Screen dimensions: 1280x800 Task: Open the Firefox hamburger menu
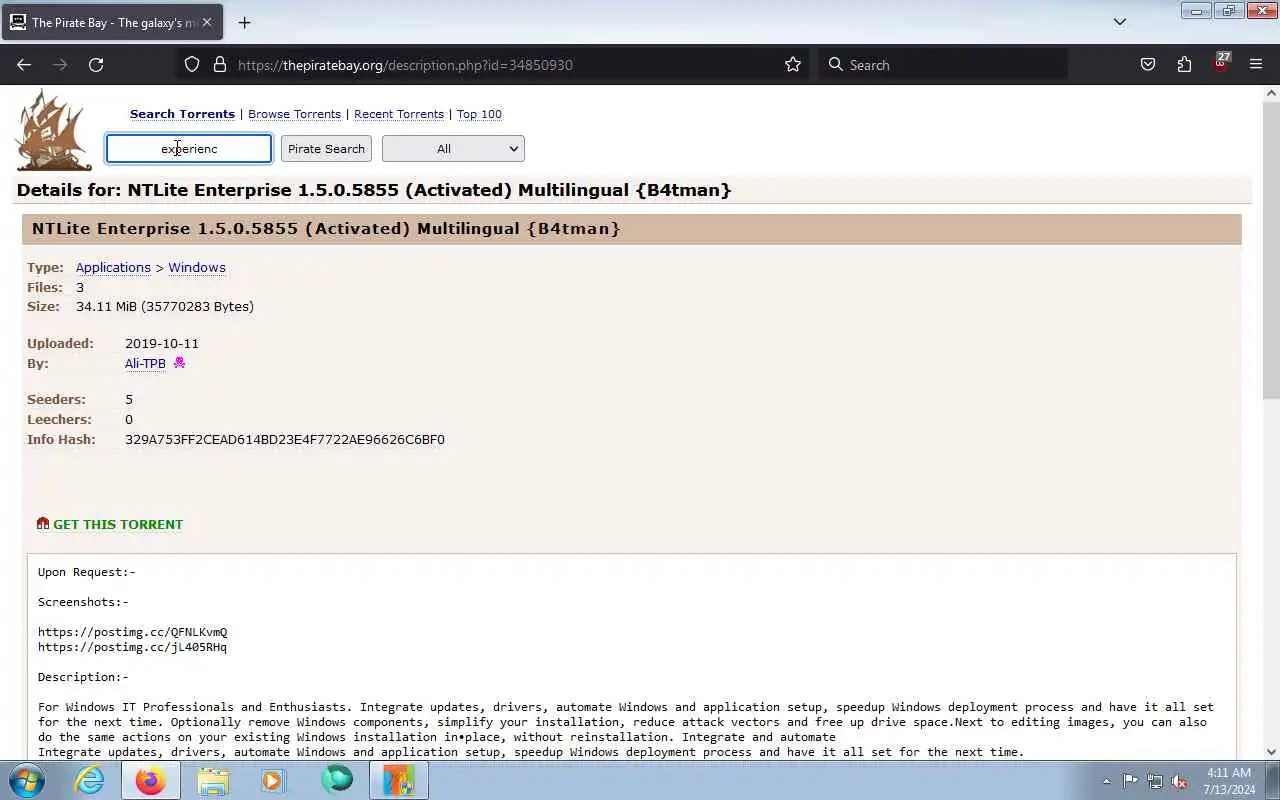click(x=1256, y=65)
